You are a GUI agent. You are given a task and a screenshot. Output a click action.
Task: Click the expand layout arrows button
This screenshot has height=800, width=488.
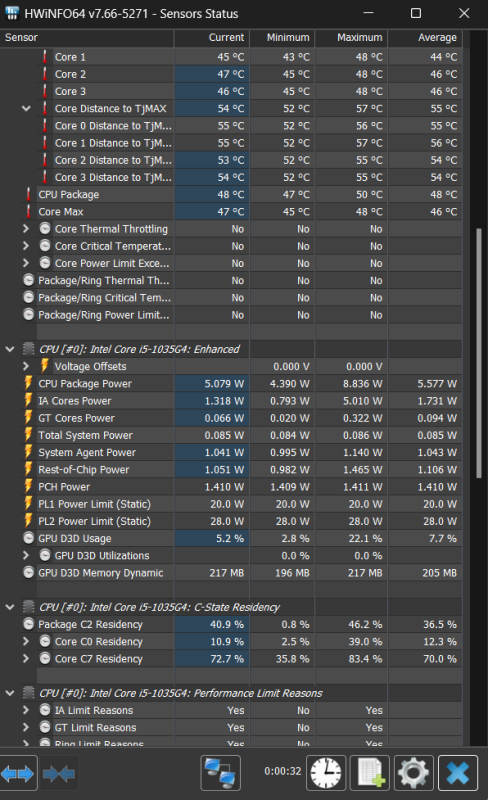point(18,773)
